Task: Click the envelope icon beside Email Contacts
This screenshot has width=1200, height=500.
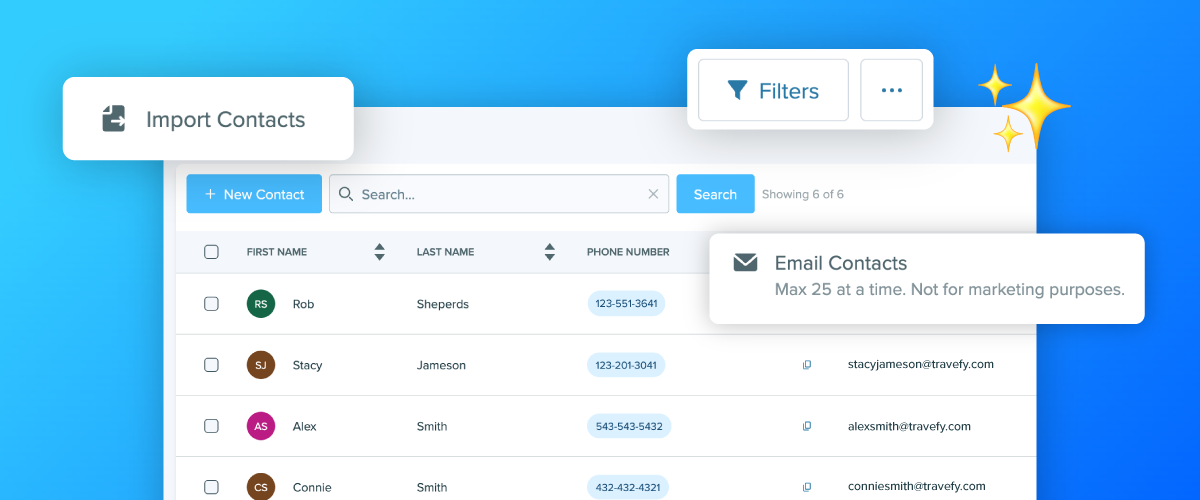Action: pos(745,263)
